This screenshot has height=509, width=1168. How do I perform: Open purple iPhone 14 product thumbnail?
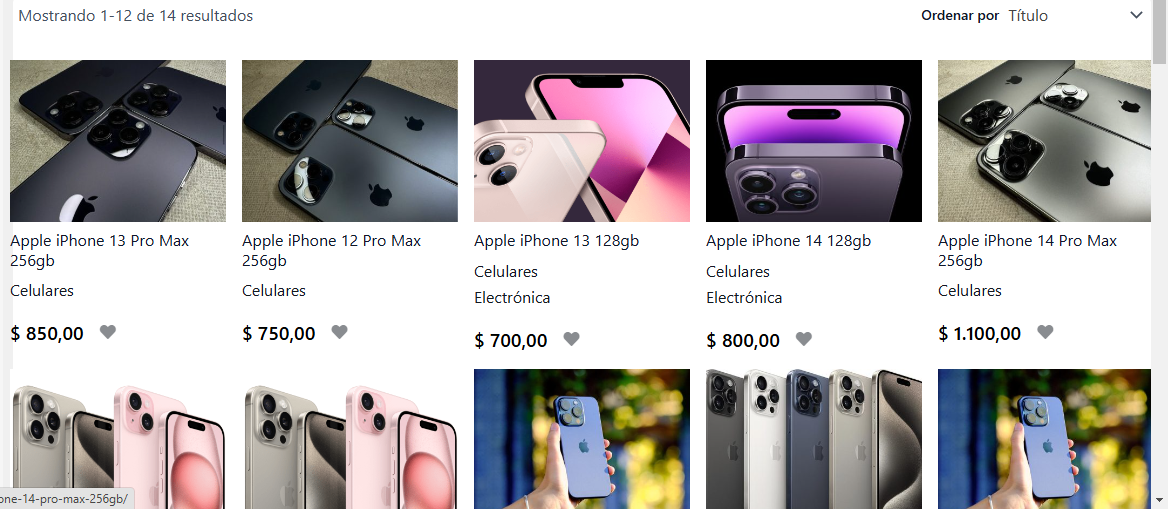[x=813, y=141]
